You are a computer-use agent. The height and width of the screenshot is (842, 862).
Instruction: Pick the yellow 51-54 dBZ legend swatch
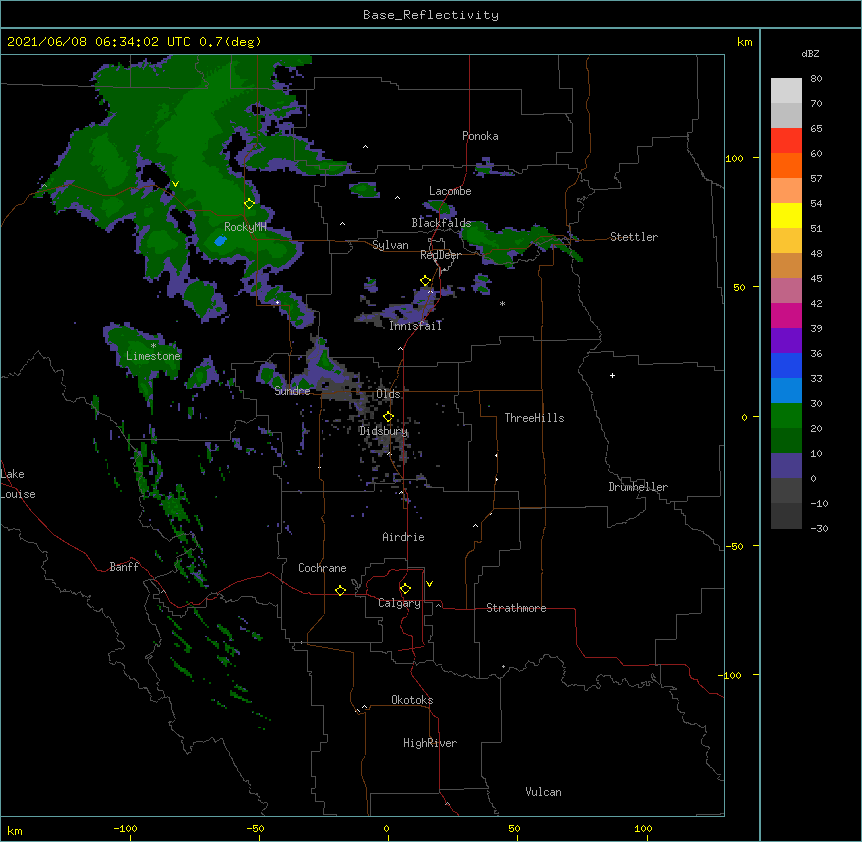(786, 215)
